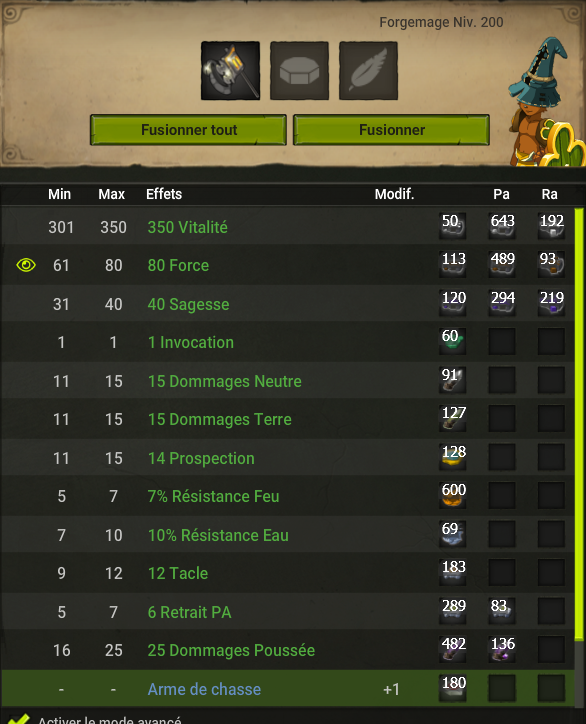
Task: Toggle the Activer le mode avancé checkbox
Action: (18, 718)
